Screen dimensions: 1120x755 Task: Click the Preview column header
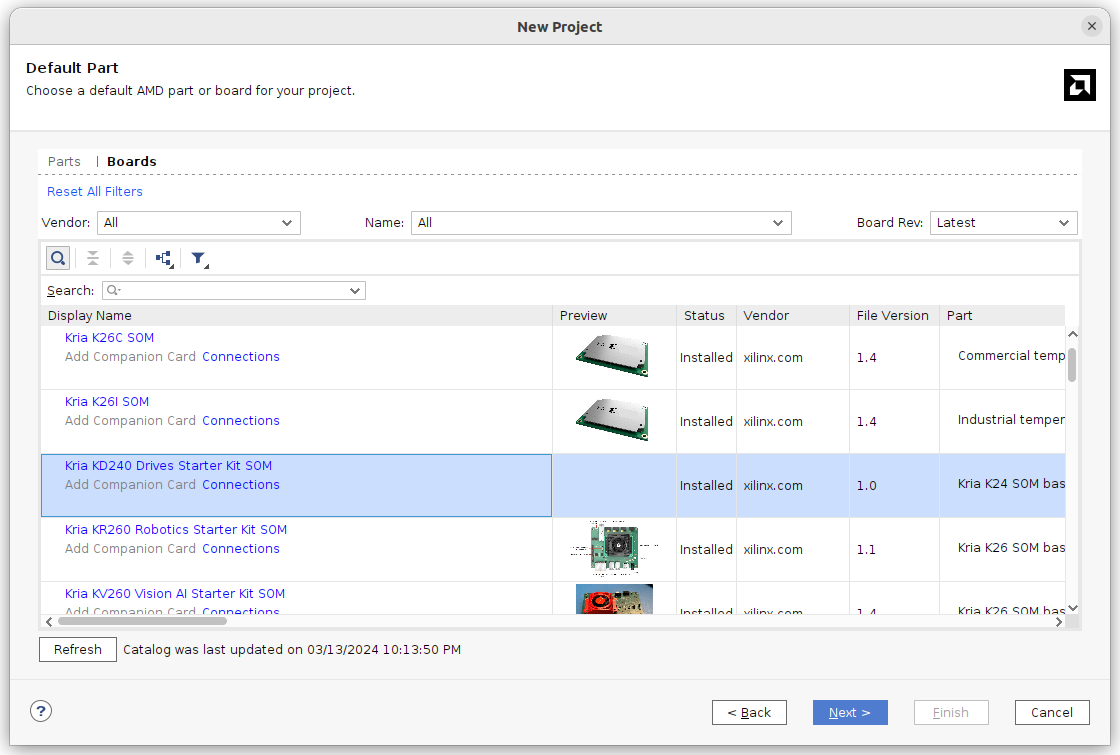[x=614, y=316]
